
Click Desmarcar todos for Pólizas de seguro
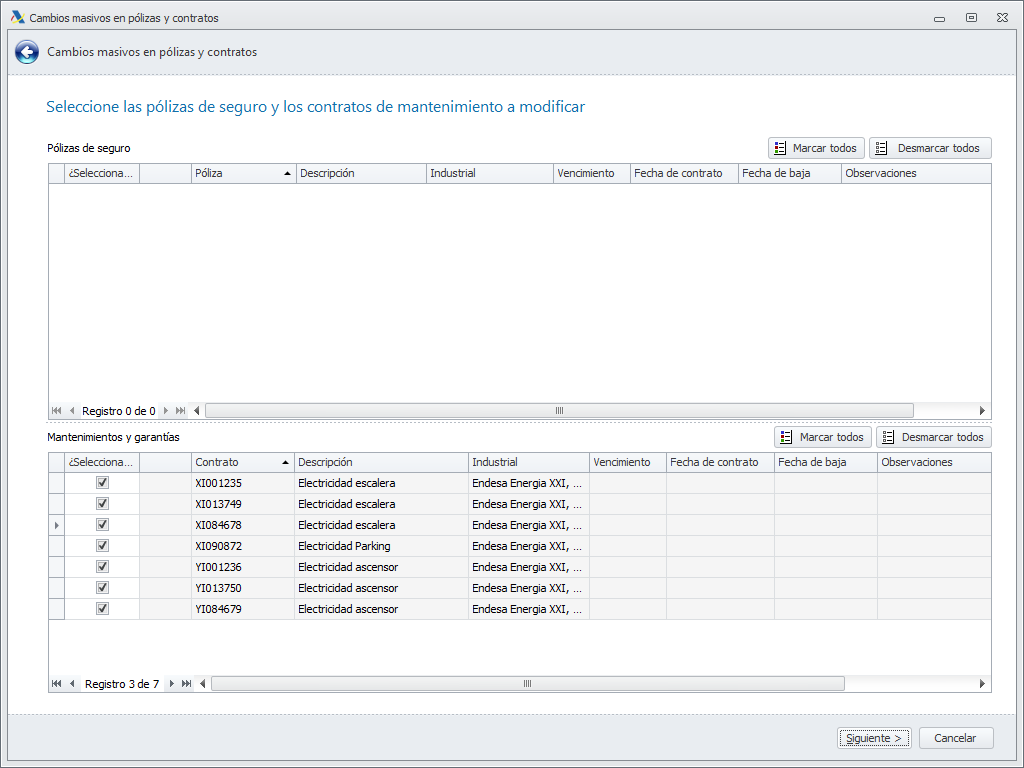(x=930, y=148)
